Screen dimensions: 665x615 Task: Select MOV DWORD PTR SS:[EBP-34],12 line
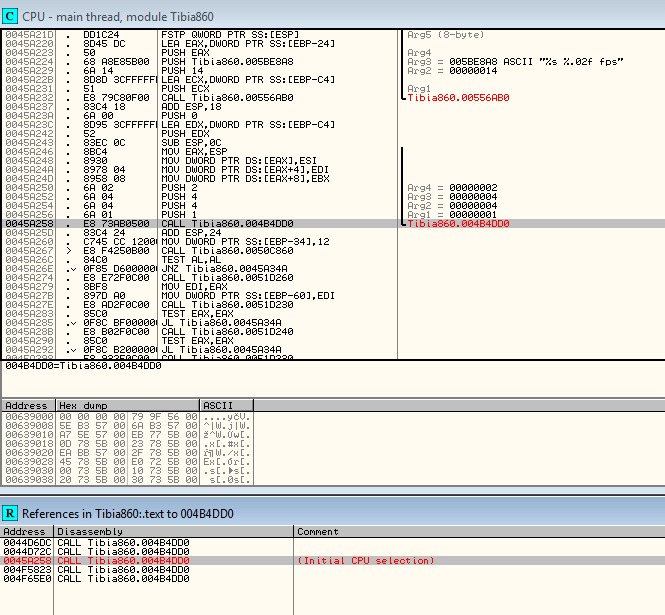245,241
